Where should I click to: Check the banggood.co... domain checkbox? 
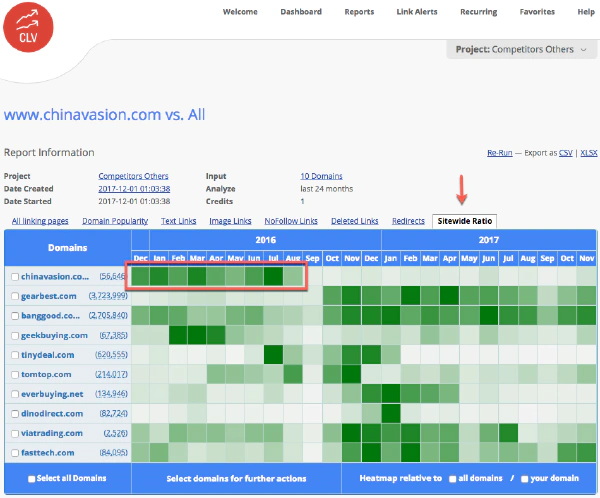click(x=15, y=316)
